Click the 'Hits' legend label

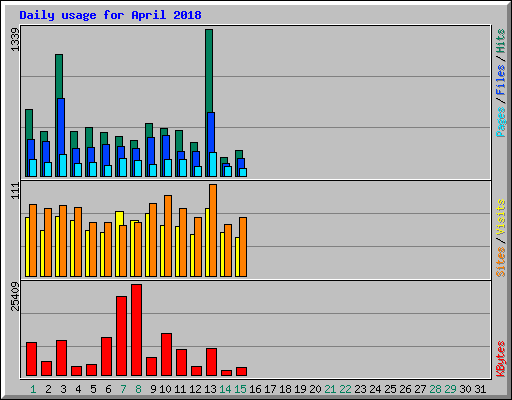pyautogui.click(x=500, y=41)
